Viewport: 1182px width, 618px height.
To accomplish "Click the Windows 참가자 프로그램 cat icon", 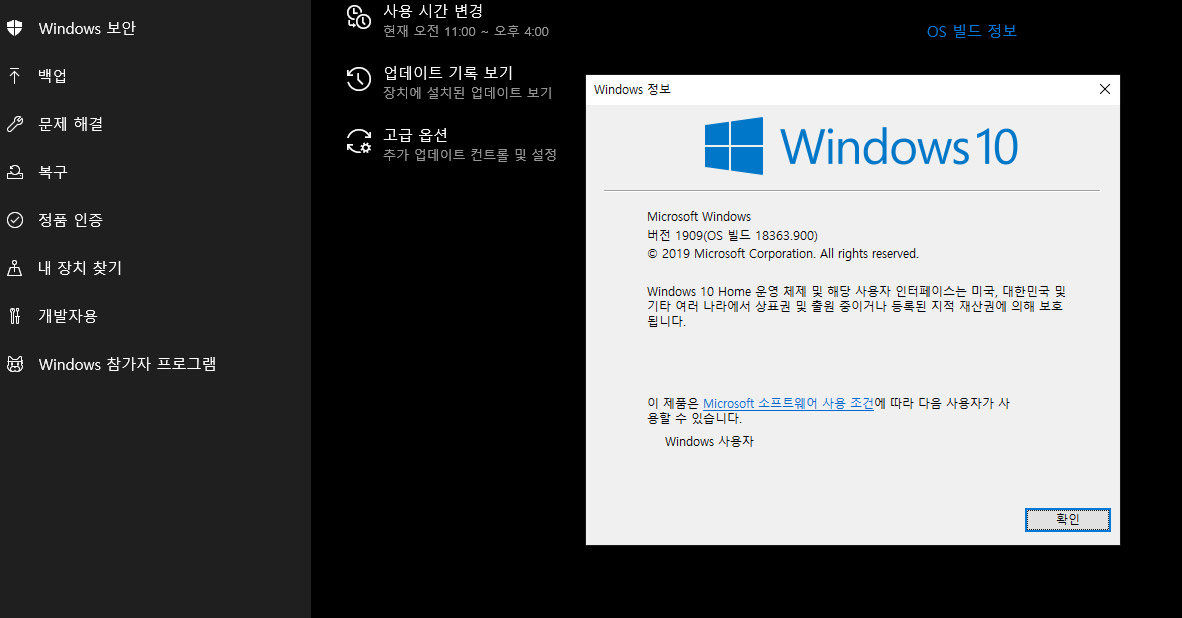I will coord(14,364).
